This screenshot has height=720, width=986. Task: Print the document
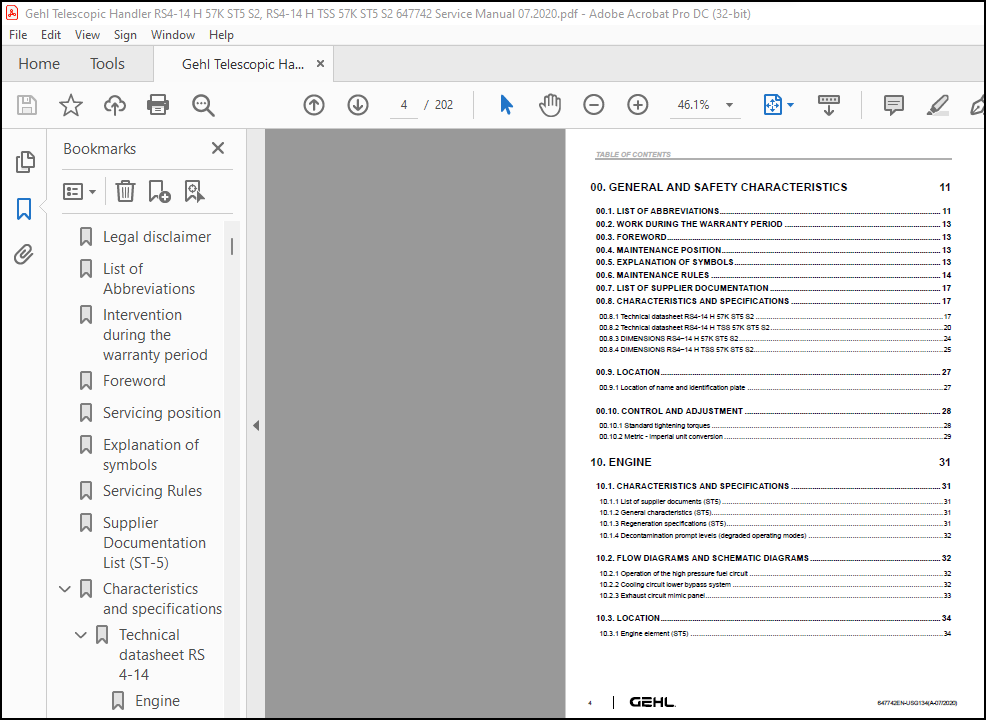[158, 105]
